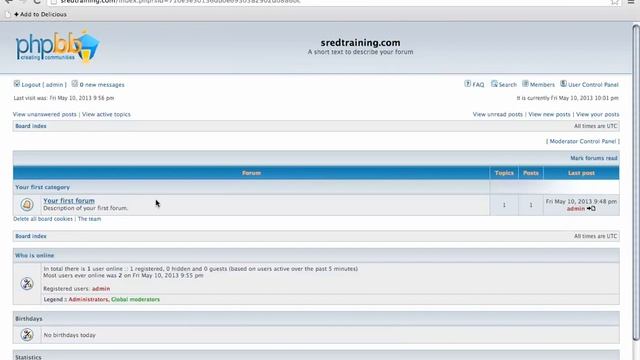View new posts
Image resolution: width=640 pixels, height=360 pixels.
pyautogui.click(x=549, y=114)
